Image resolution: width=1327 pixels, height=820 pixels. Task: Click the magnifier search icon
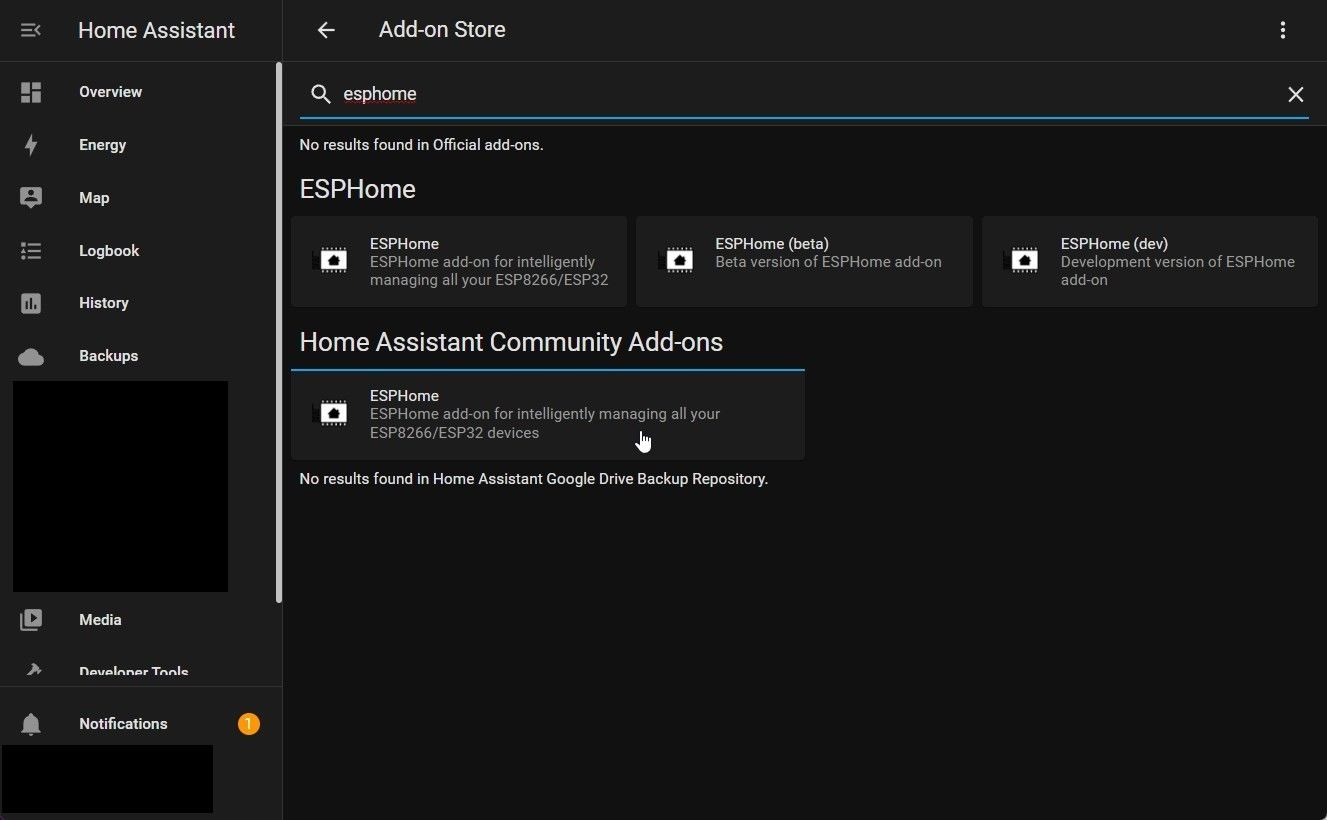pos(320,94)
